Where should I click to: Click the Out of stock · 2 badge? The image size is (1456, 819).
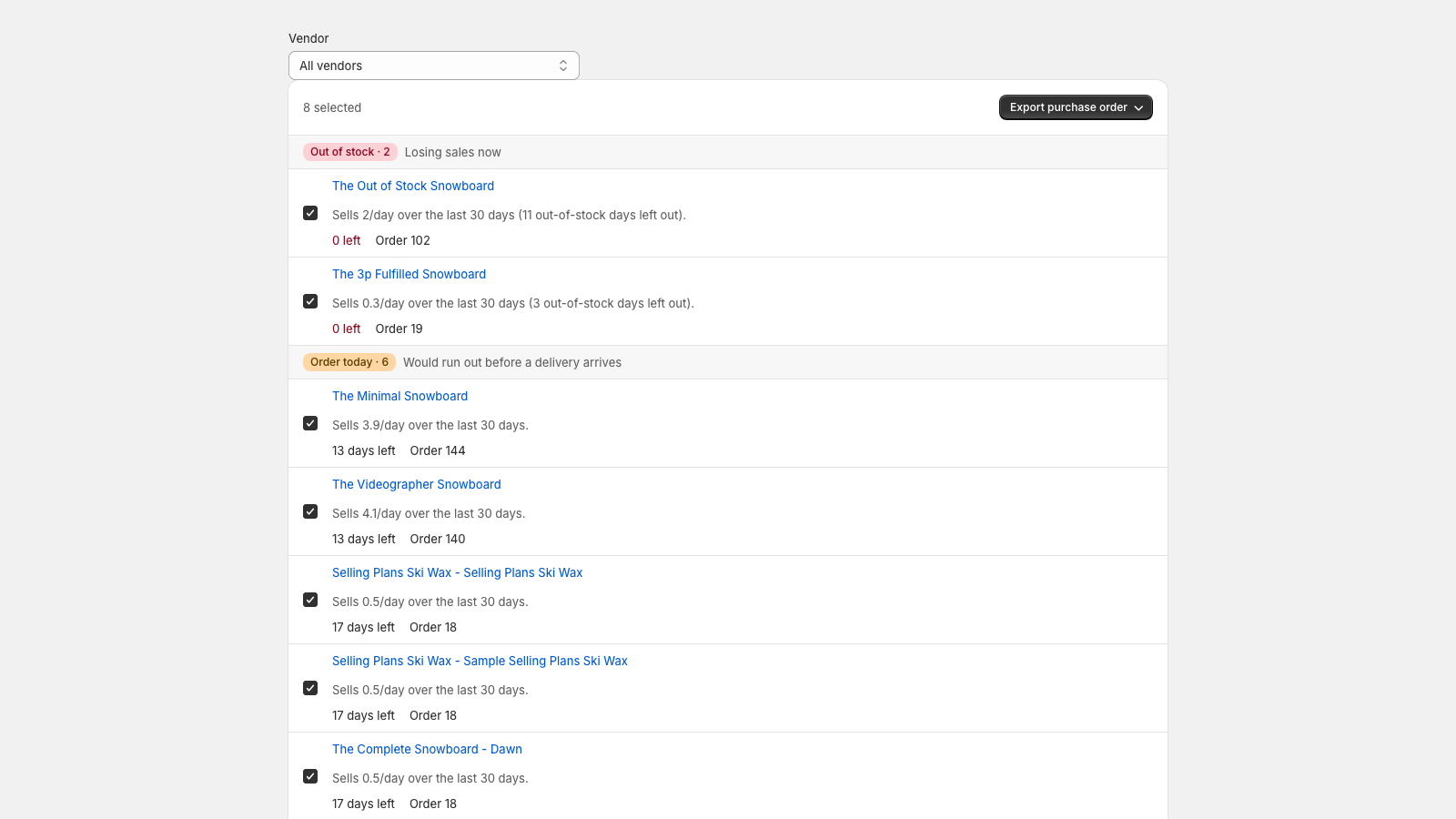coord(350,152)
